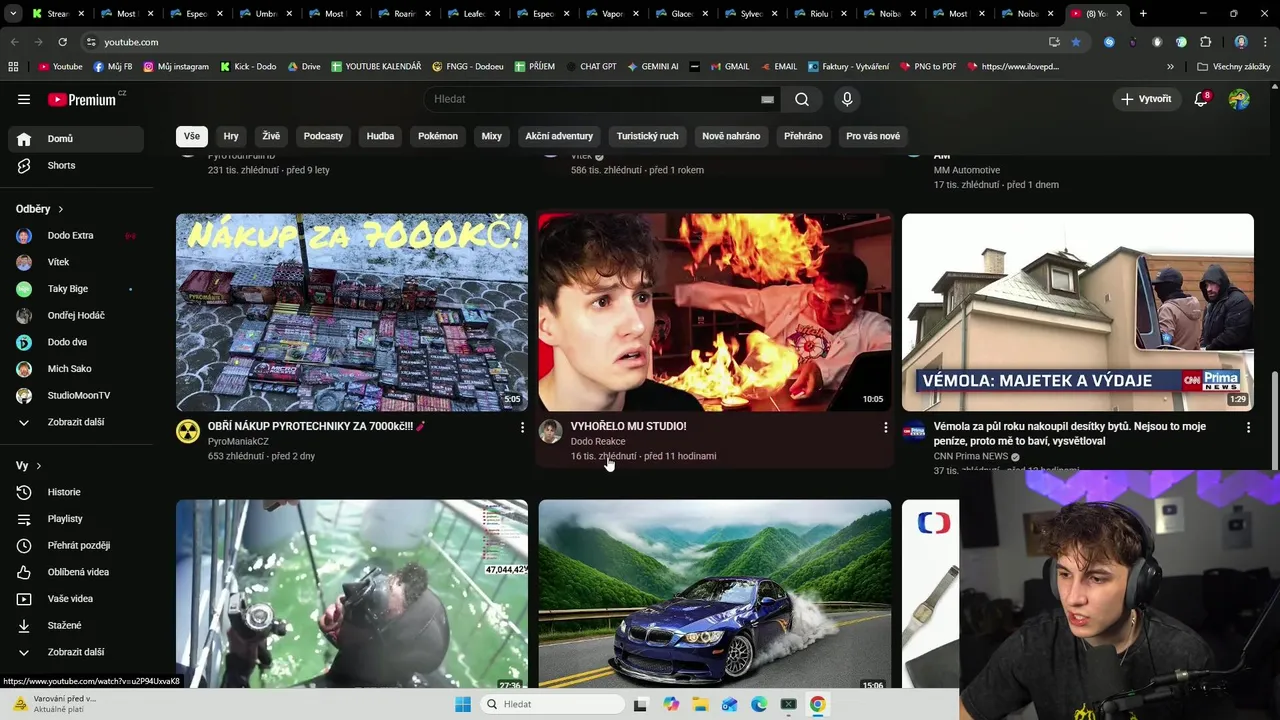Open Všechny záložky bookmarks folder
The height and width of the screenshot is (720, 1280).
pyautogui.click(x=1233, y=67)
